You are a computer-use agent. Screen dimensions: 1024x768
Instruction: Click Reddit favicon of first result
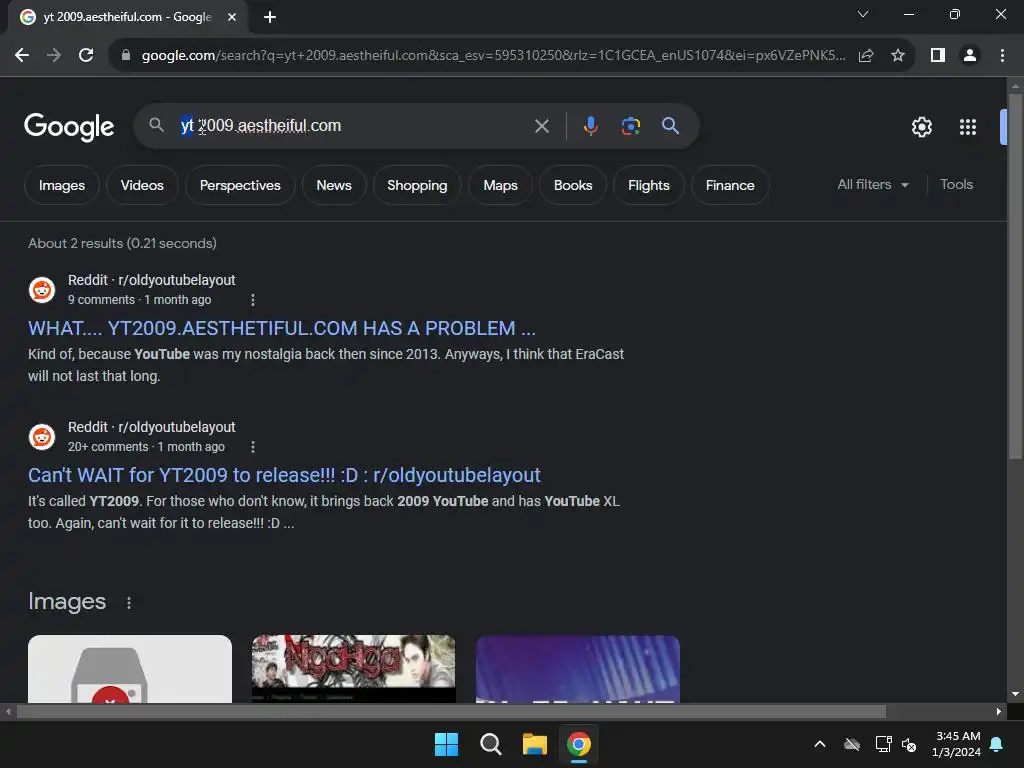tap(42, 290)
